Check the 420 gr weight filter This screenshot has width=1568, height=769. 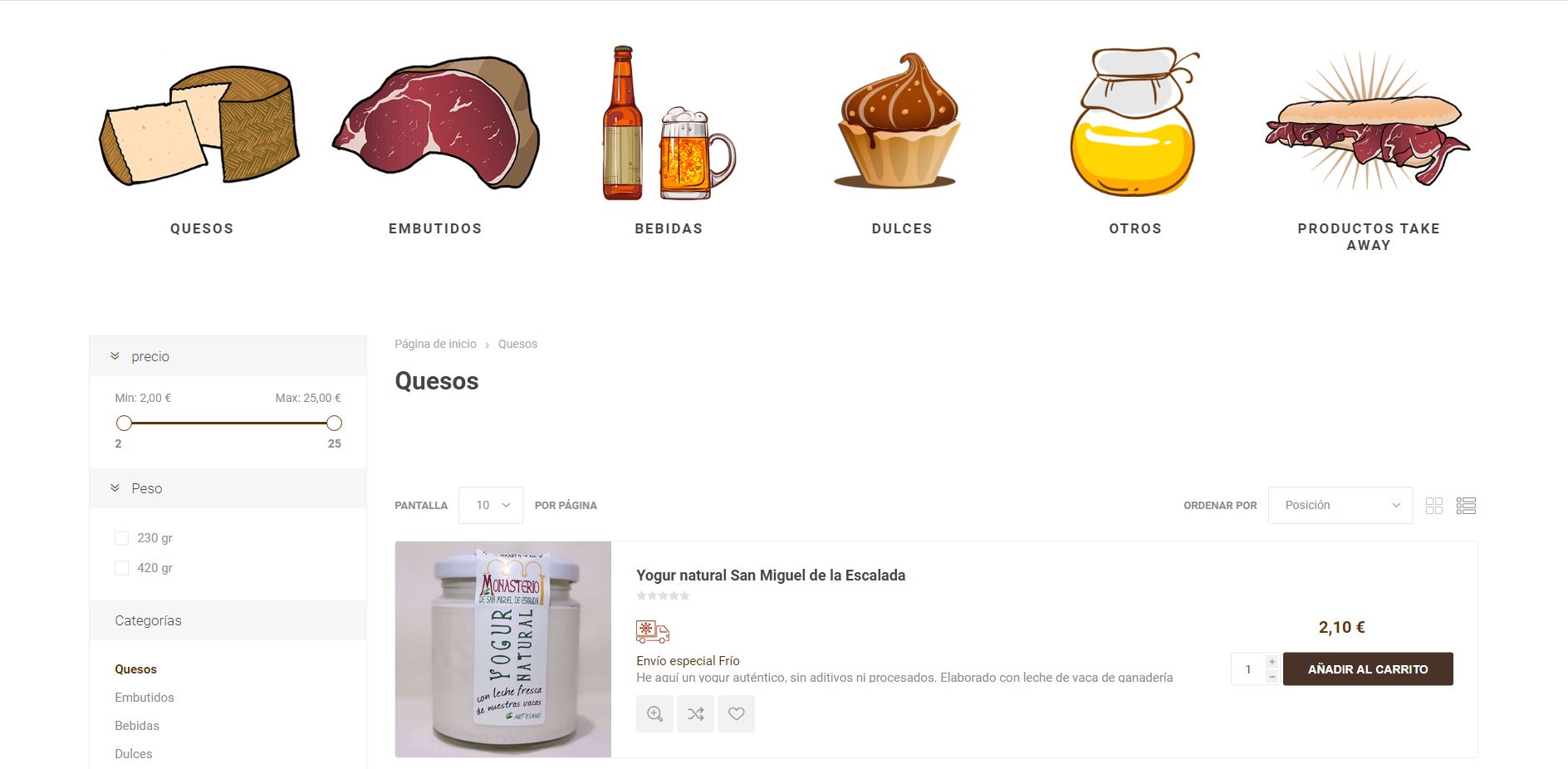tap(122, 568)
